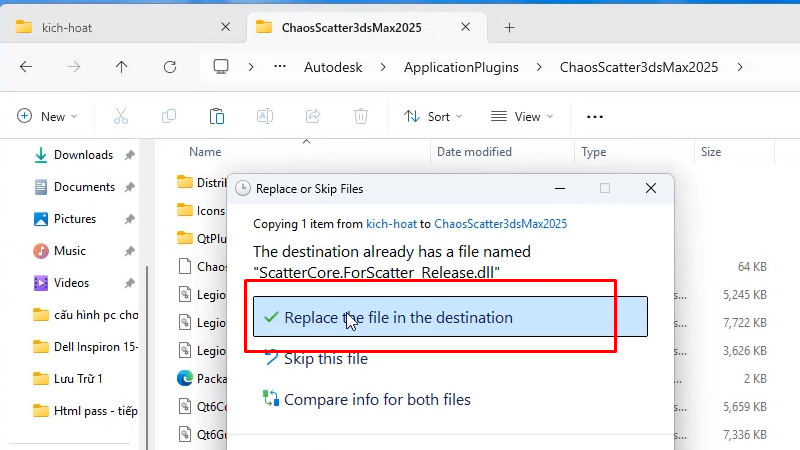
Task: Open the ChaosScatter3dsMax2025 destination link
Action: click(501, 224)
